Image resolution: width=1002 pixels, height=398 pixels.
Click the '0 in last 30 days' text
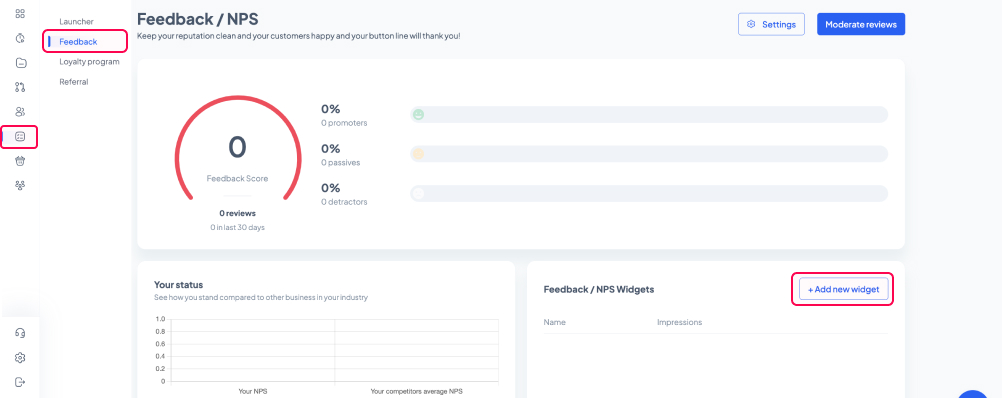237,227
